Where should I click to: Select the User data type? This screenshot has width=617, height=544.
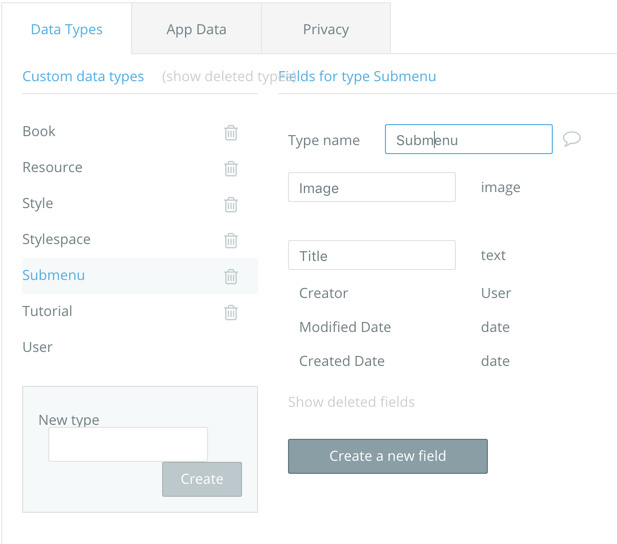38,347
